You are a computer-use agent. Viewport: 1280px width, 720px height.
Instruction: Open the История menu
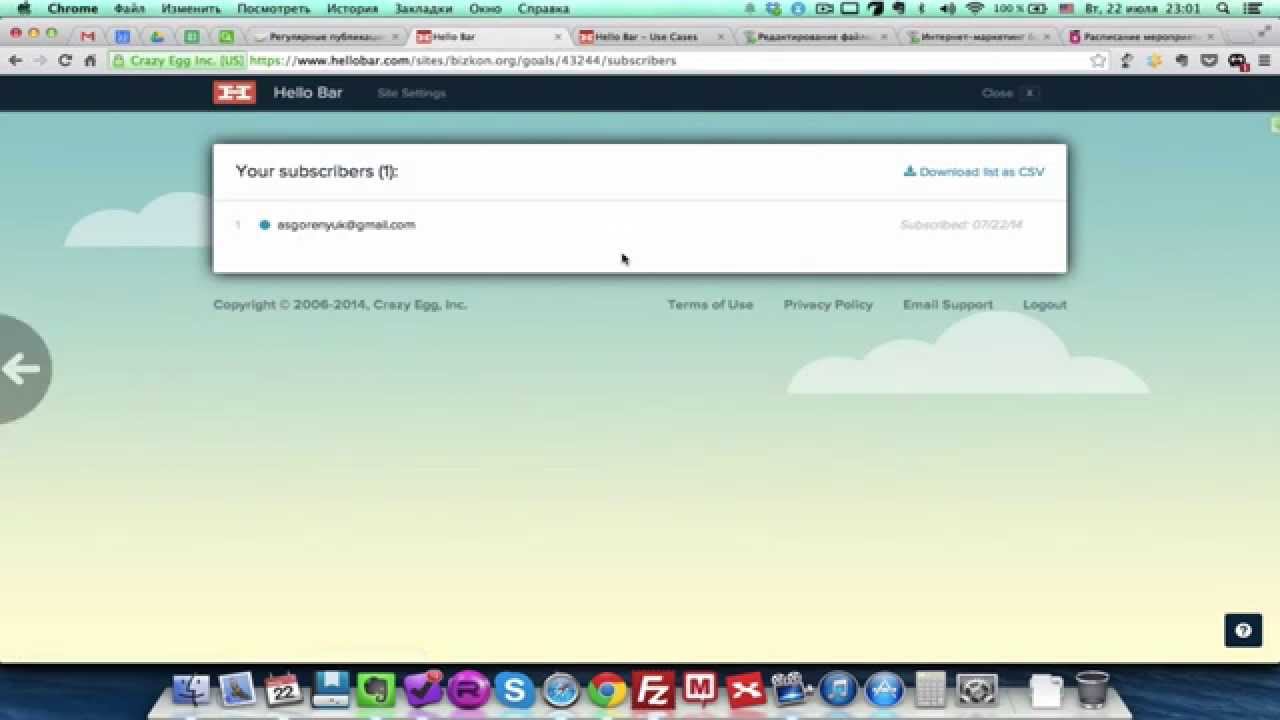tap(352, 8)
